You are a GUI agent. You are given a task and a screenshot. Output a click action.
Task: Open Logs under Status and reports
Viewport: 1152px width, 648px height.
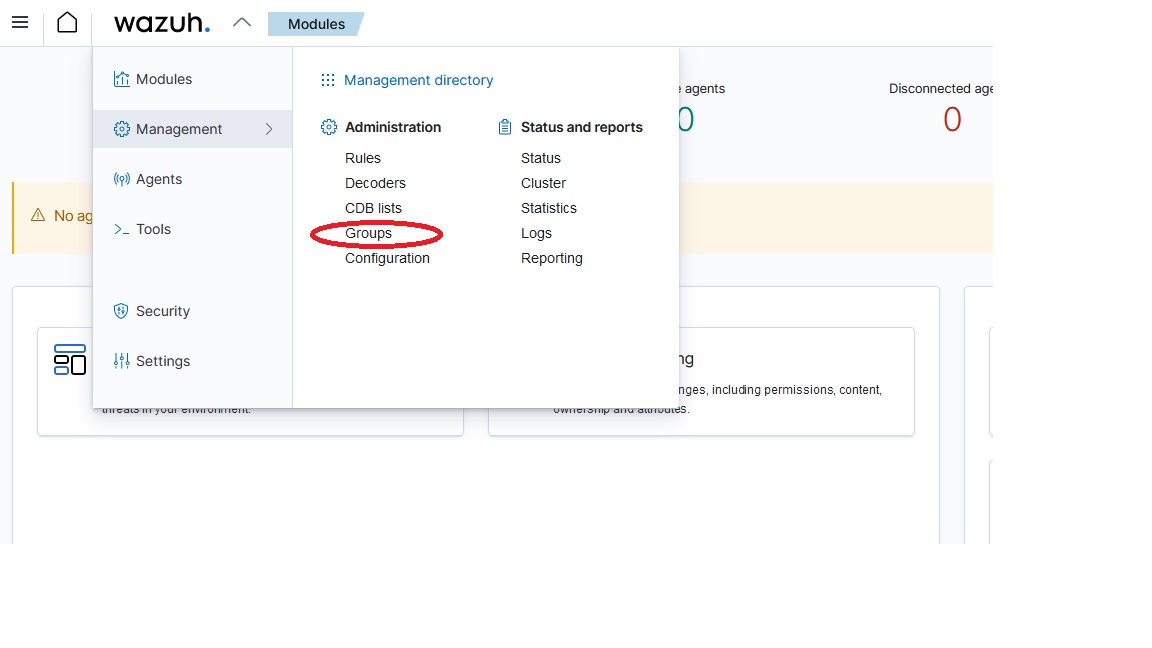point(536,233)
